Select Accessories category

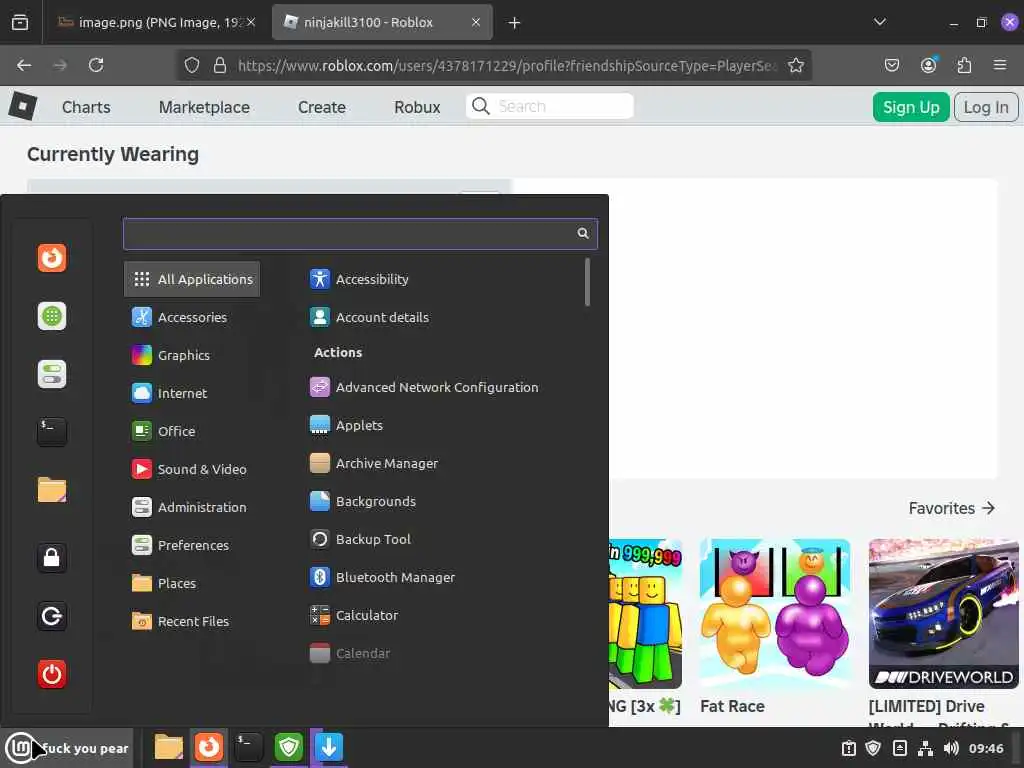click(x=180, y=317)
